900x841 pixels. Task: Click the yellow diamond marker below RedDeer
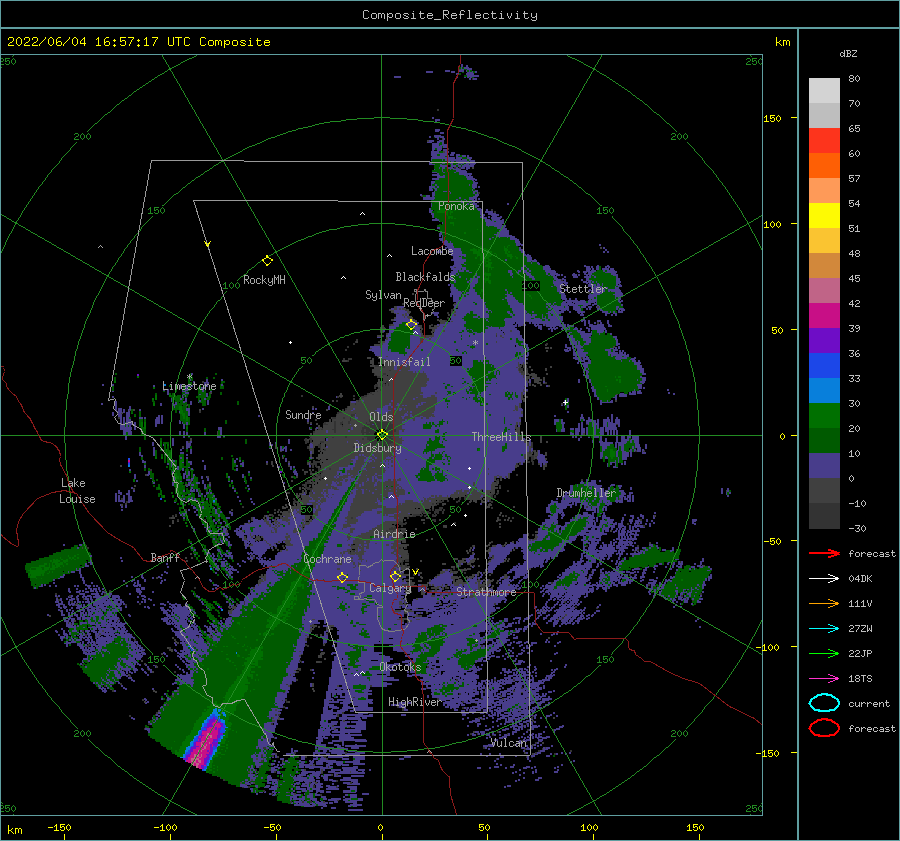412,325
